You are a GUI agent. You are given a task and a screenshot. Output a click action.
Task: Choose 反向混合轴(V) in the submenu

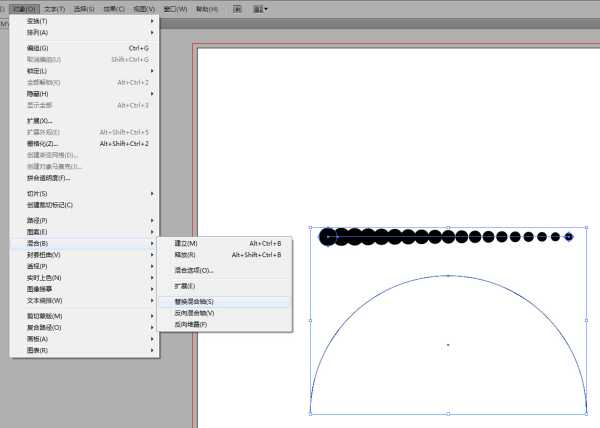coord(194,313)
